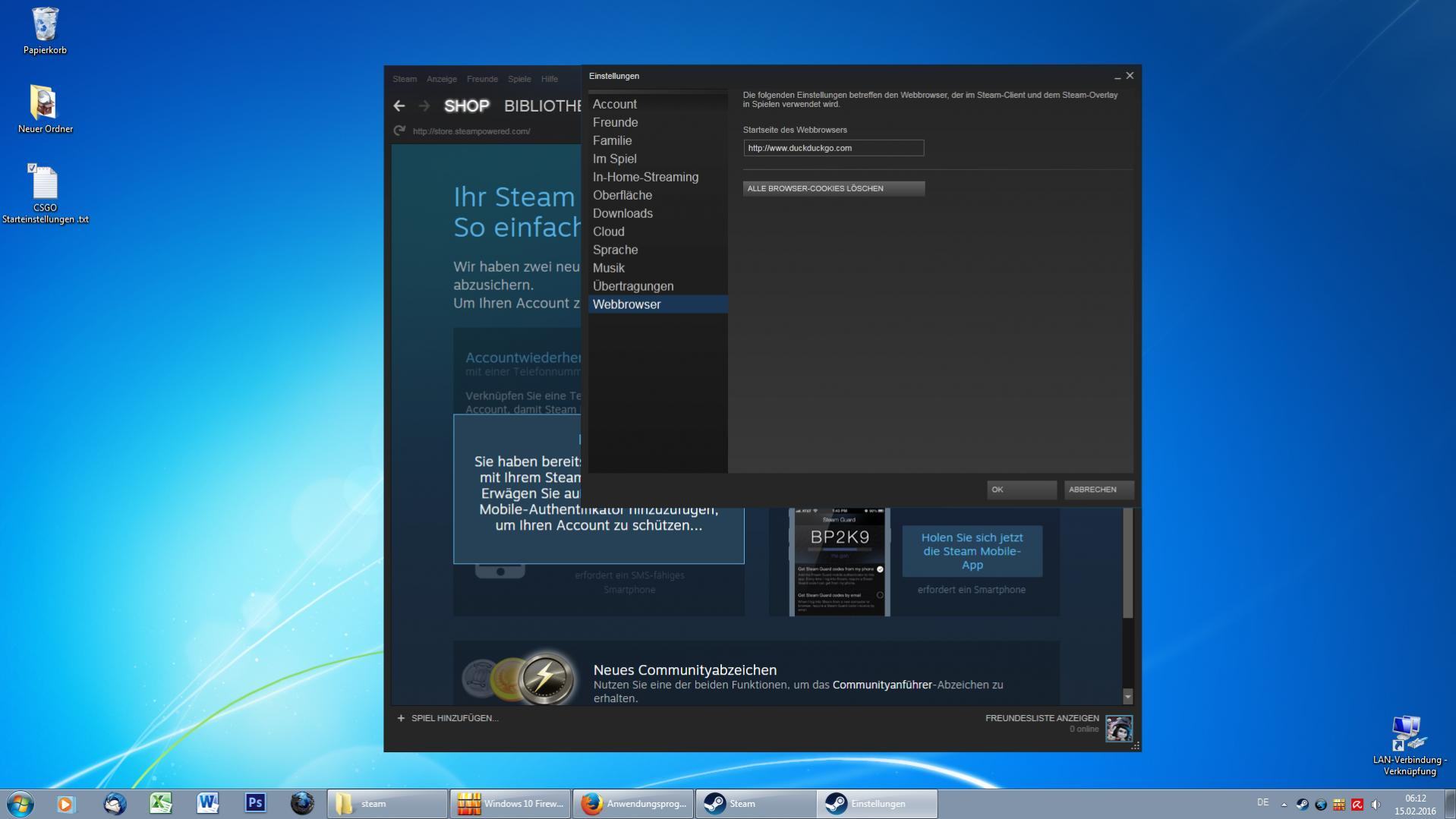Open the Avira antivirus tray icon

(x=1357, y=804)
